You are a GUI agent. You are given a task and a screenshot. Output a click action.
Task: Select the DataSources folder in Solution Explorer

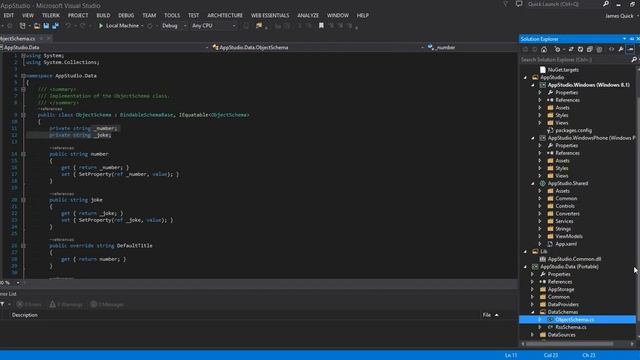[x=561, y=335]
